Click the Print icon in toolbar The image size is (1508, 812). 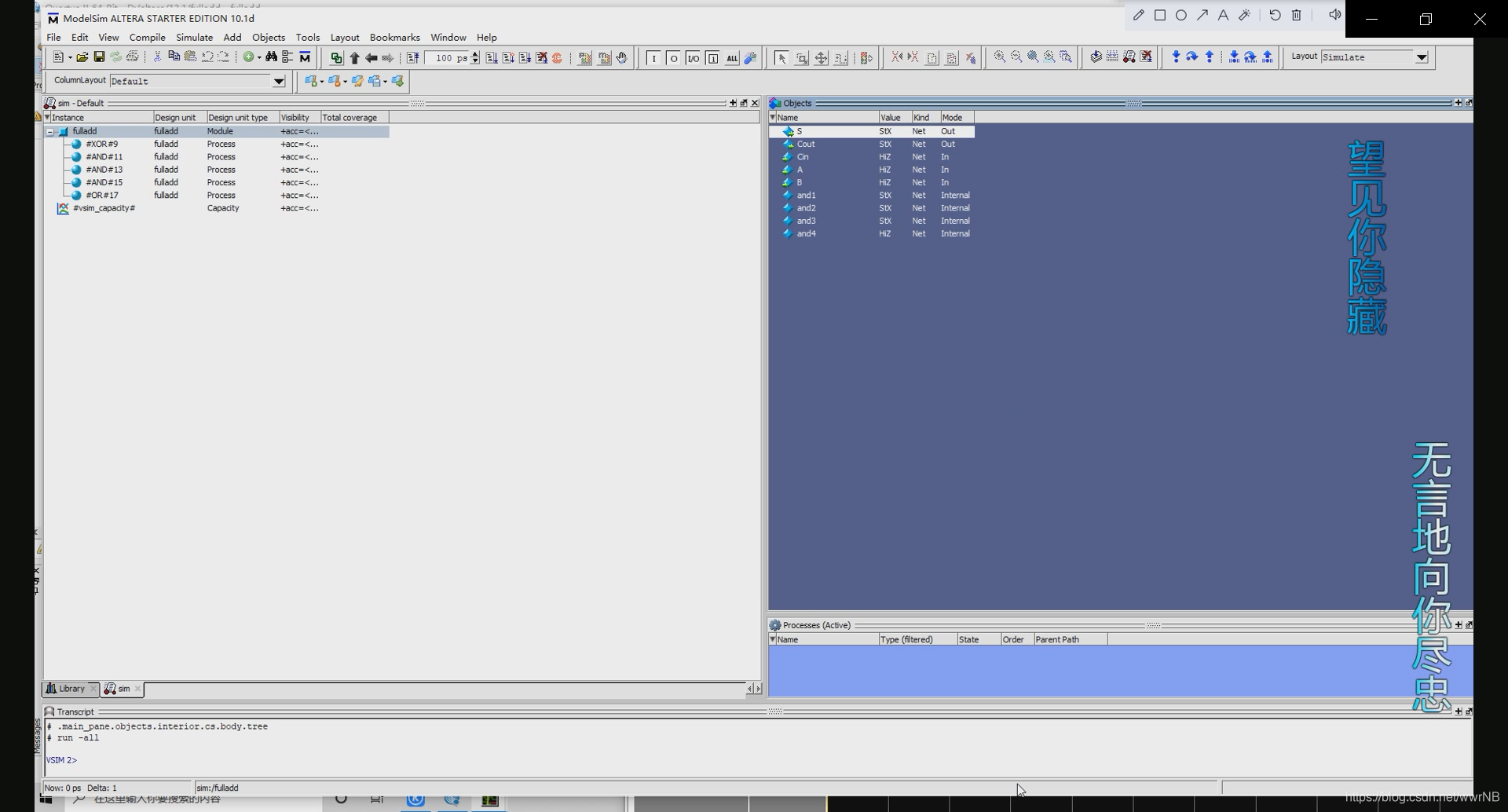133,57
